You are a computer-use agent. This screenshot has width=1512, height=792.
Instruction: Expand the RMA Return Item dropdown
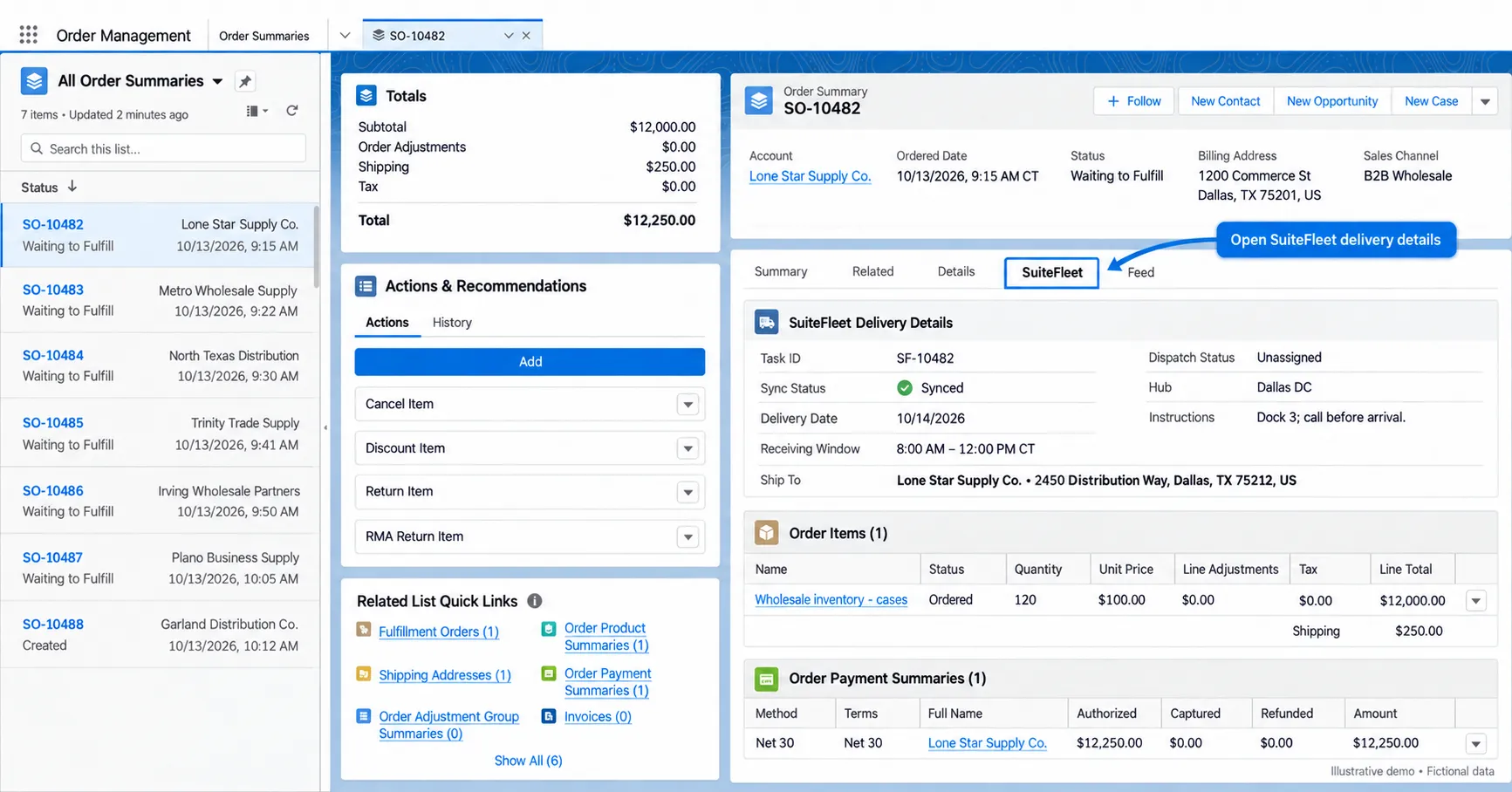point(688,537)
